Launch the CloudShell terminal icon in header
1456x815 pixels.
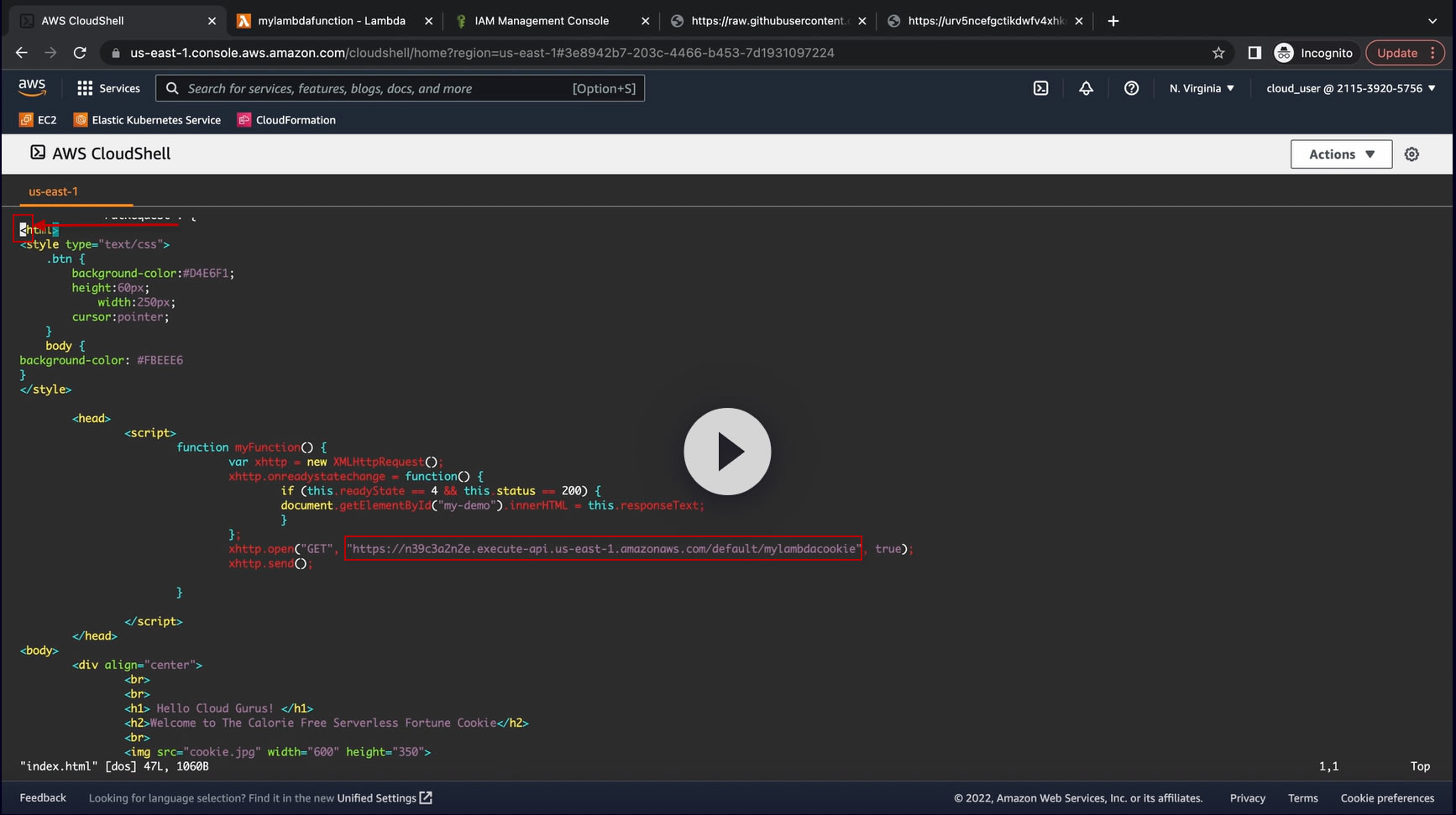coord(1040,88)
